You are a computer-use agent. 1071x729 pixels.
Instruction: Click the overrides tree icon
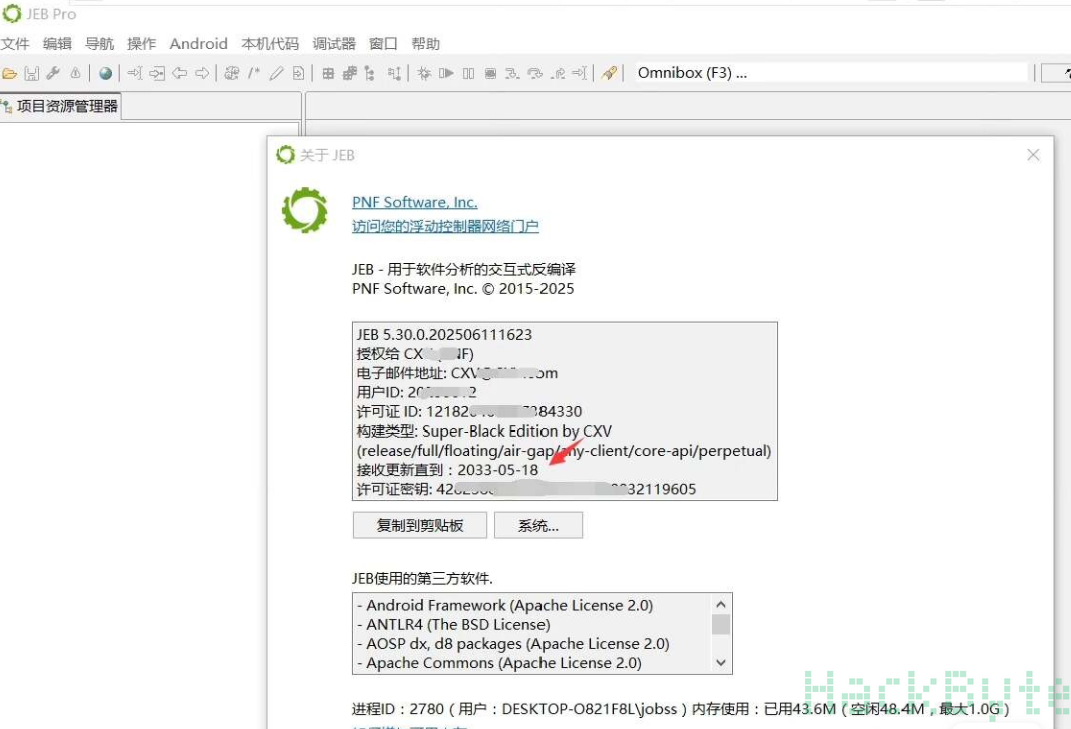[394, 73]
